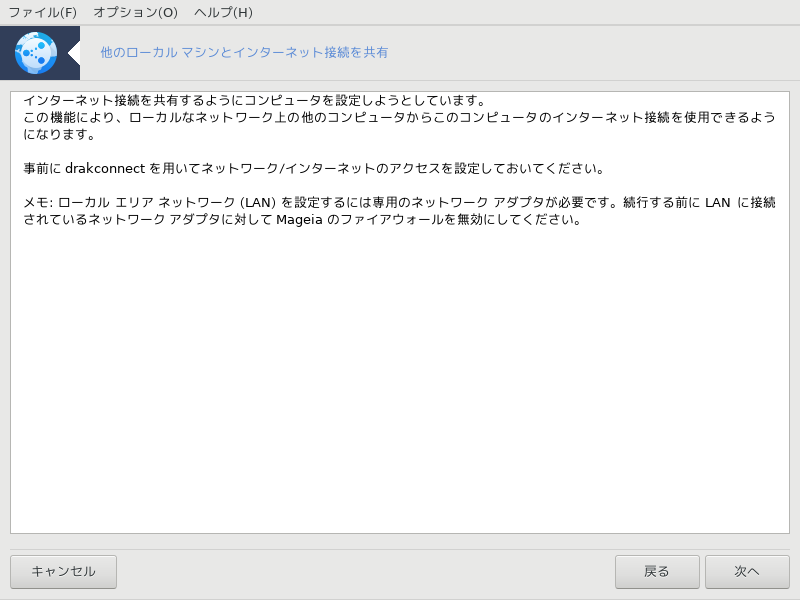Click the キャンセル button

pos(63,571)
